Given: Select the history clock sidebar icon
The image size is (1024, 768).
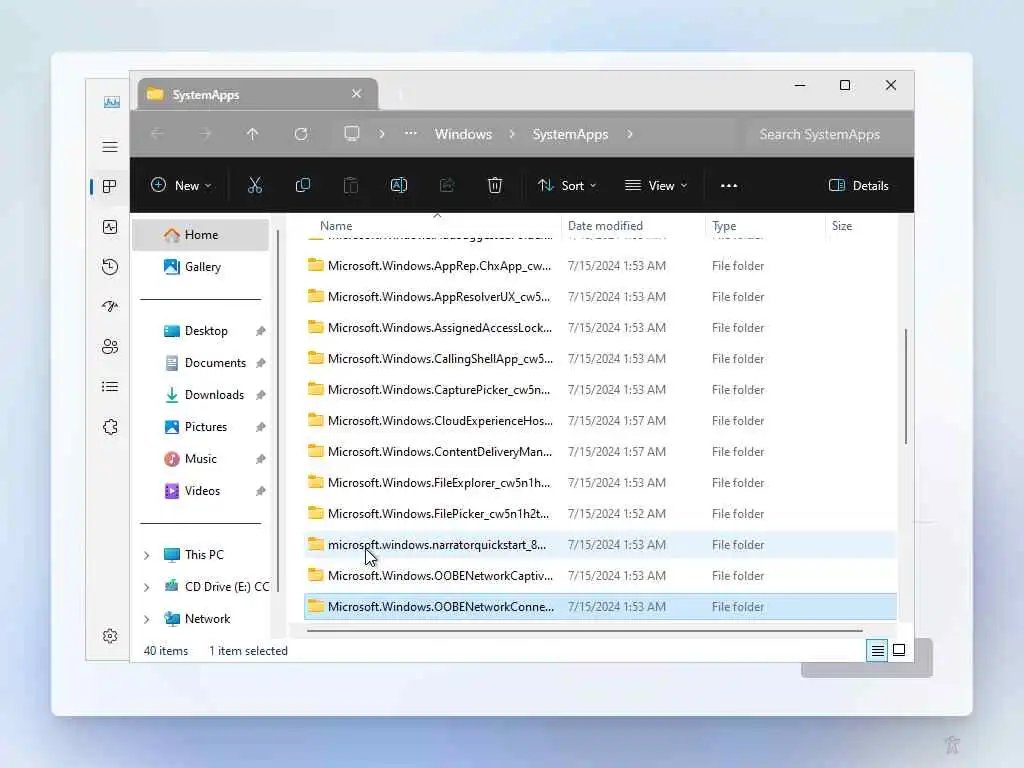Looking at the screenshot, I should pos(110,266).
